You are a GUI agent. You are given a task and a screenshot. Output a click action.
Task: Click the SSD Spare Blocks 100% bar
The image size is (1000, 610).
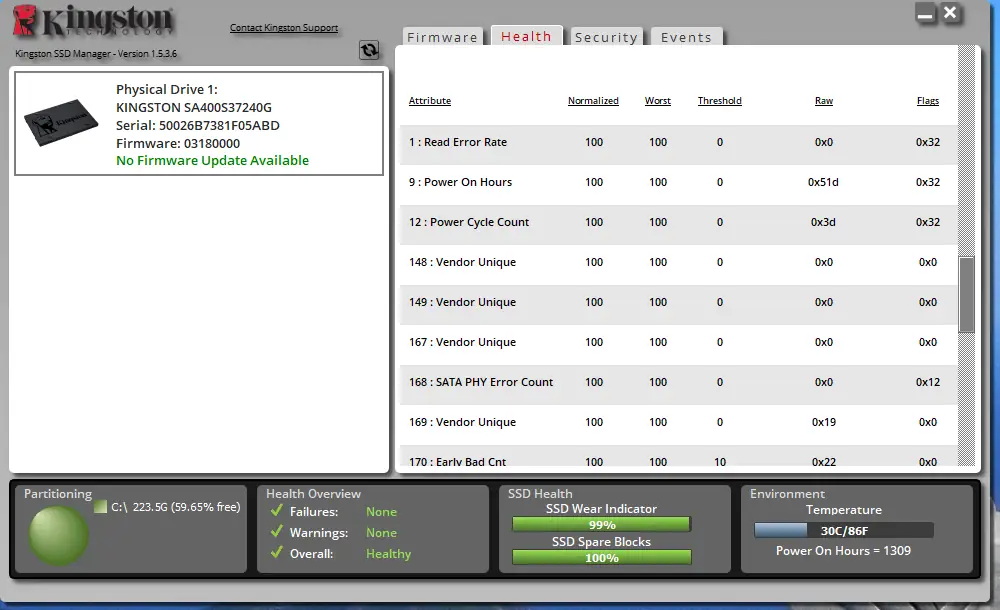(x=601, y=558)
